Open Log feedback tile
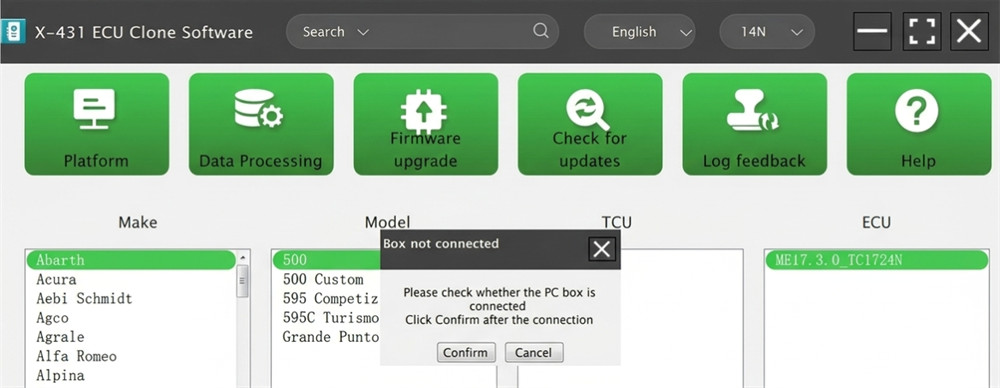This screenshot has height=388, width=1000. 754,124
